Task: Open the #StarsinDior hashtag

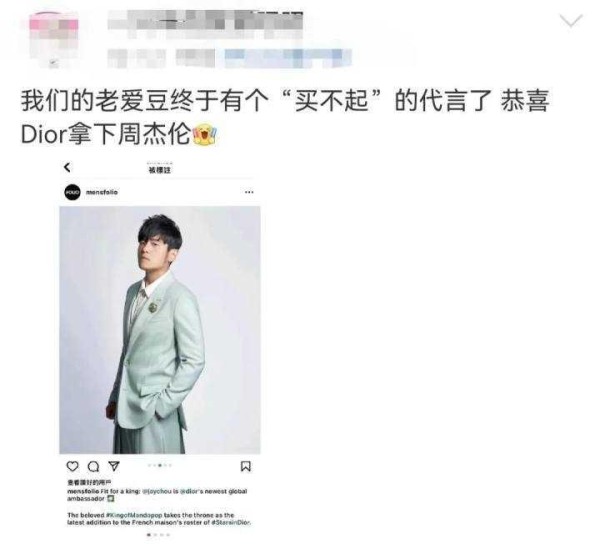Action: click(x=231, y=522)
